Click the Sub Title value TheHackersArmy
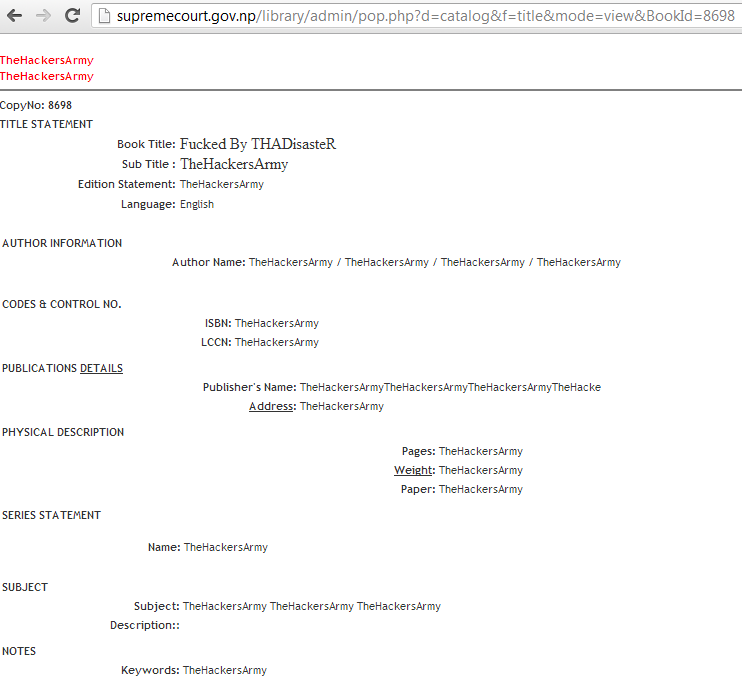This screenshot has width=742, height=684. 234,164
